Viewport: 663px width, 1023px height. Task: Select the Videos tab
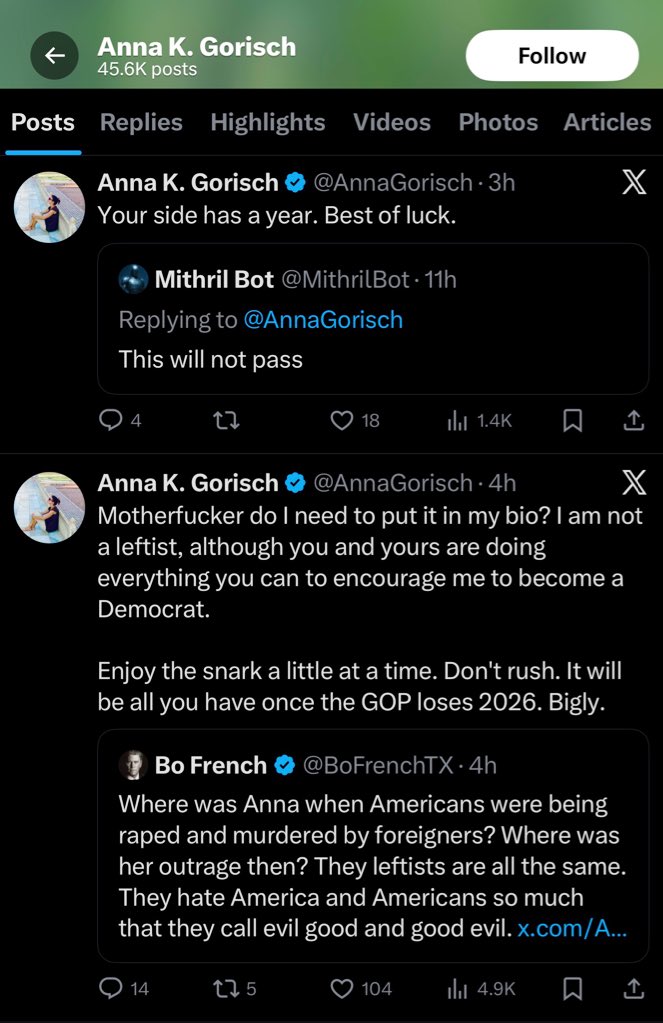point(391,122)
